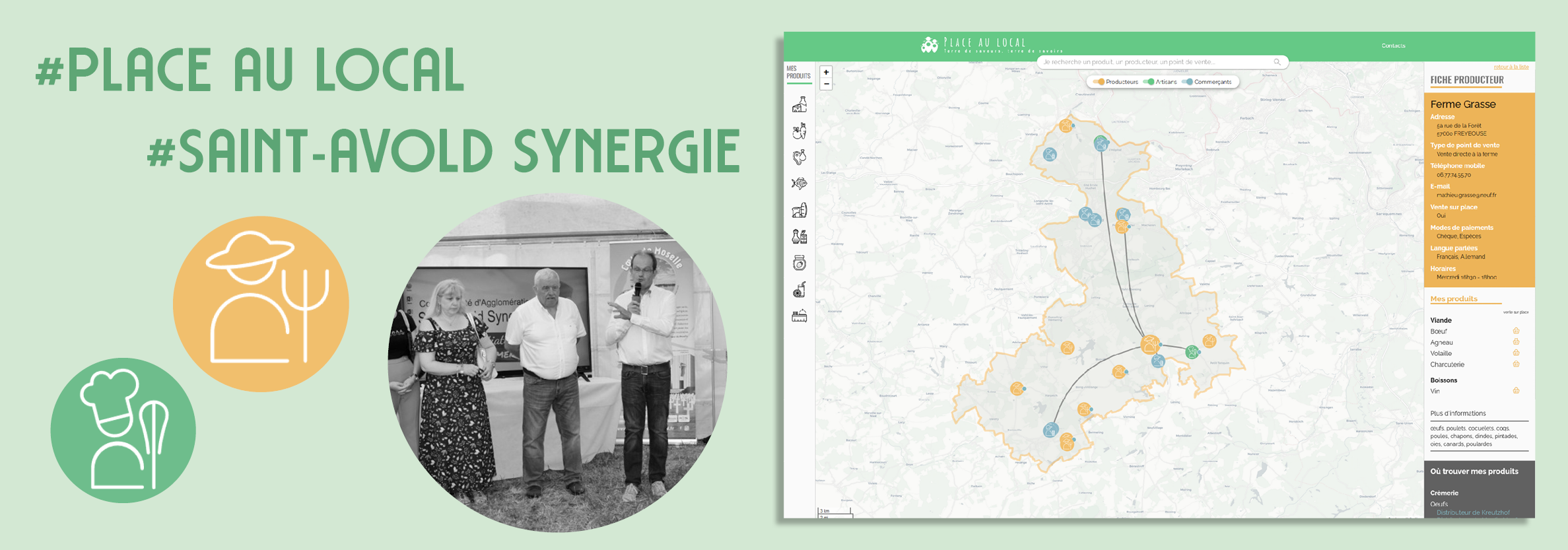
Task: Click the blue marker just below Ferme Grasse marker
Action: click(1158, 361)
